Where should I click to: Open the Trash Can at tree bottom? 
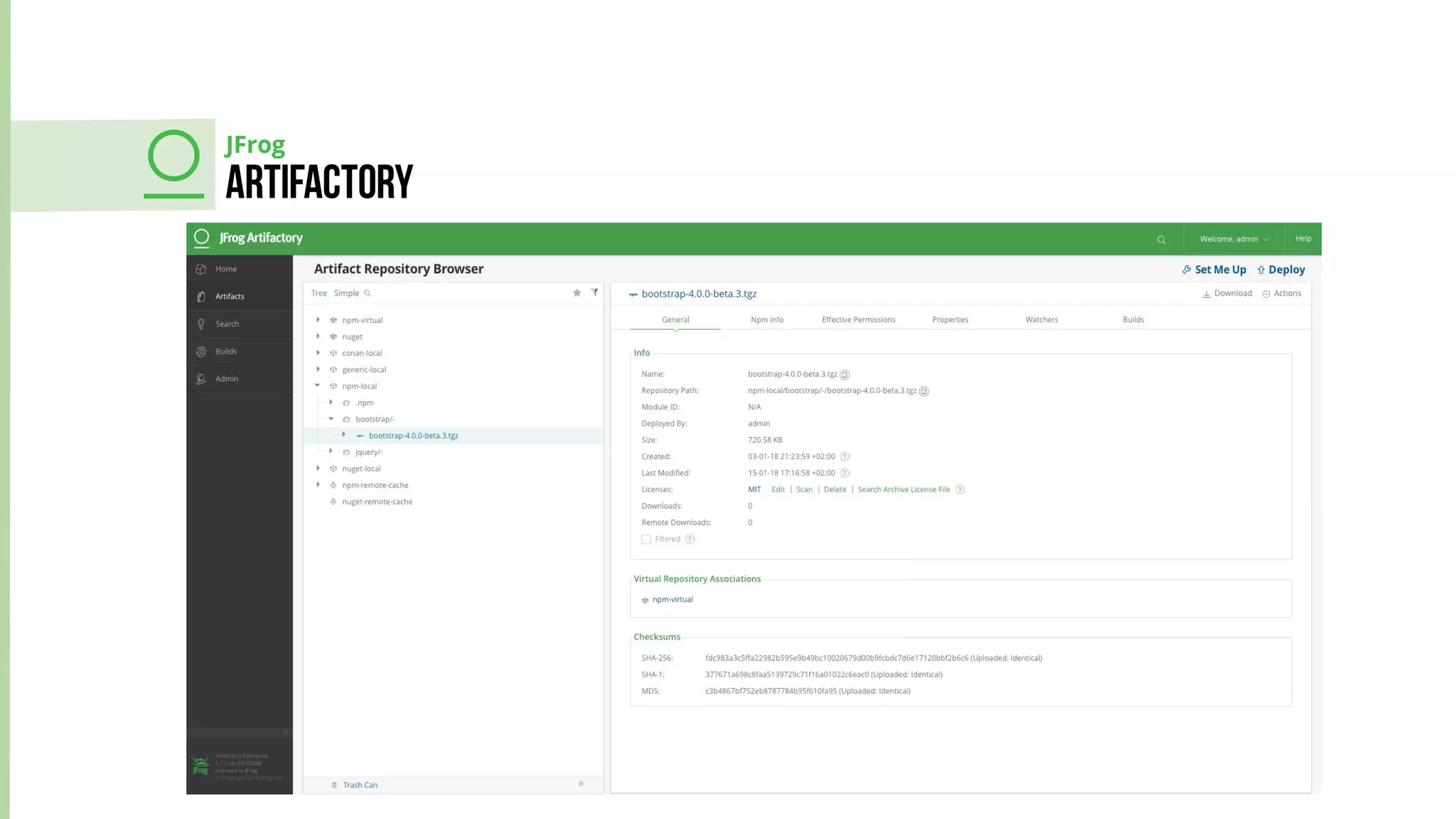tap(360, 785)
